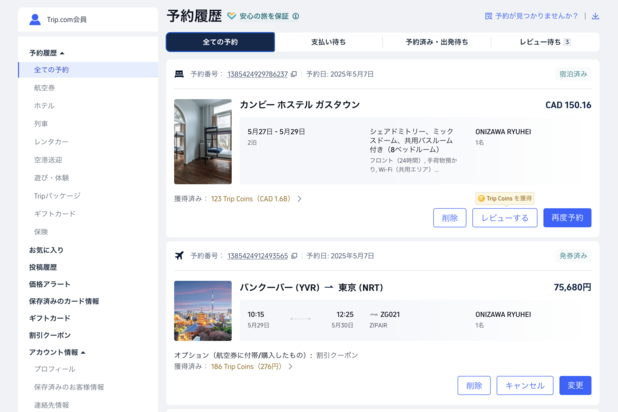Click the 186 Trip Coins (276円) link
The width and height of the screenshot is (618, 412).
pyautogui.click(x=246, y=367)
